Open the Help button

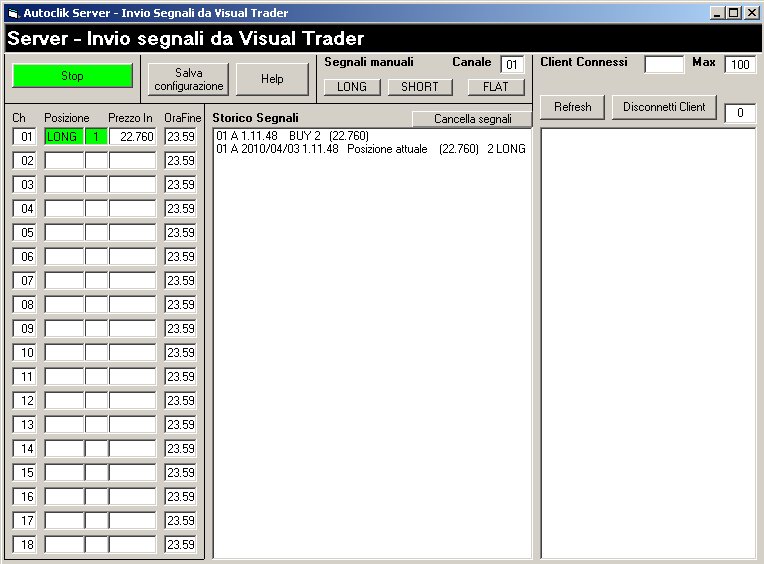pos(272,79)
